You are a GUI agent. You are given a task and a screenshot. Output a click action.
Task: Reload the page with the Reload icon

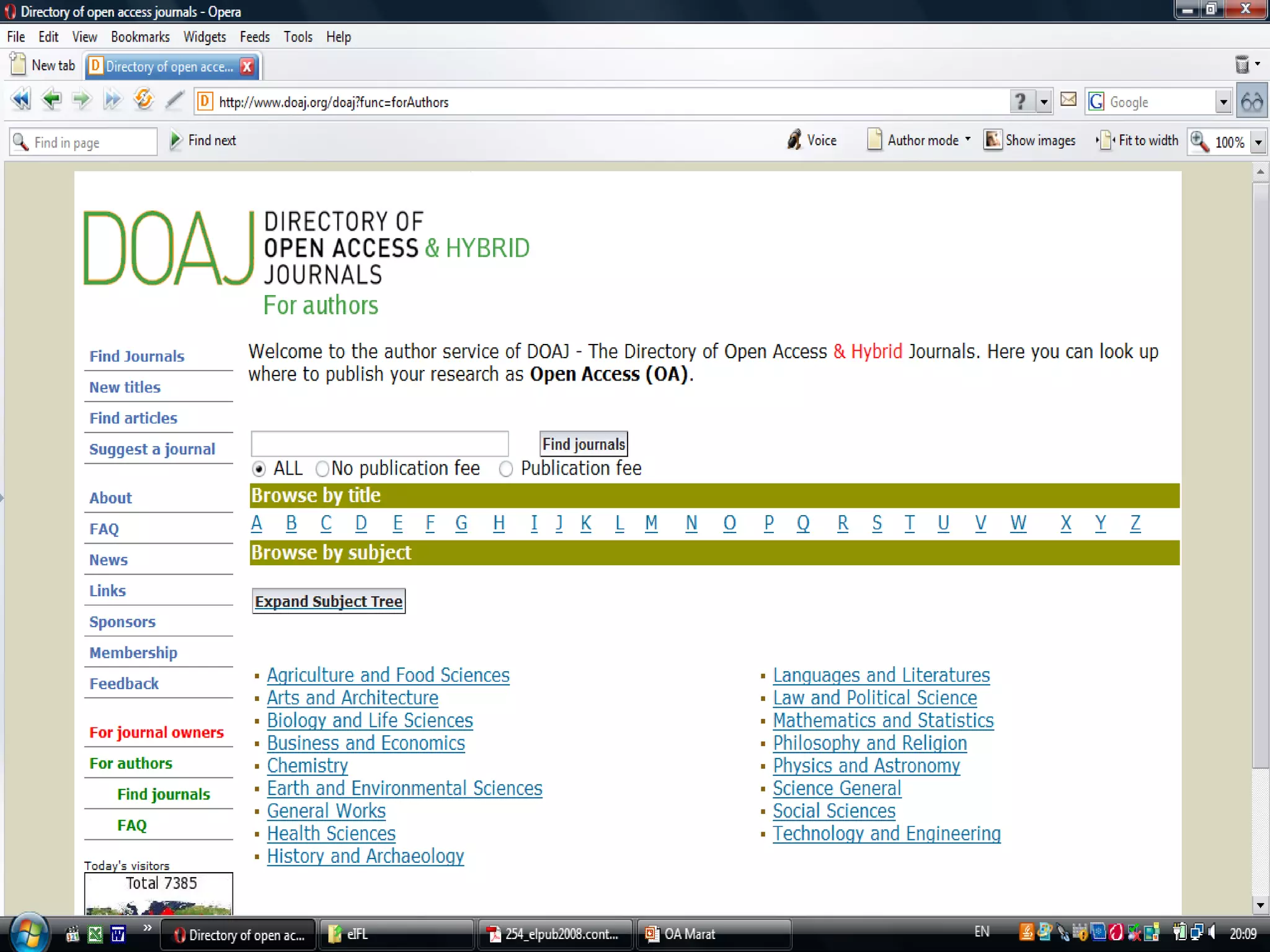click(x=143, y=100)
